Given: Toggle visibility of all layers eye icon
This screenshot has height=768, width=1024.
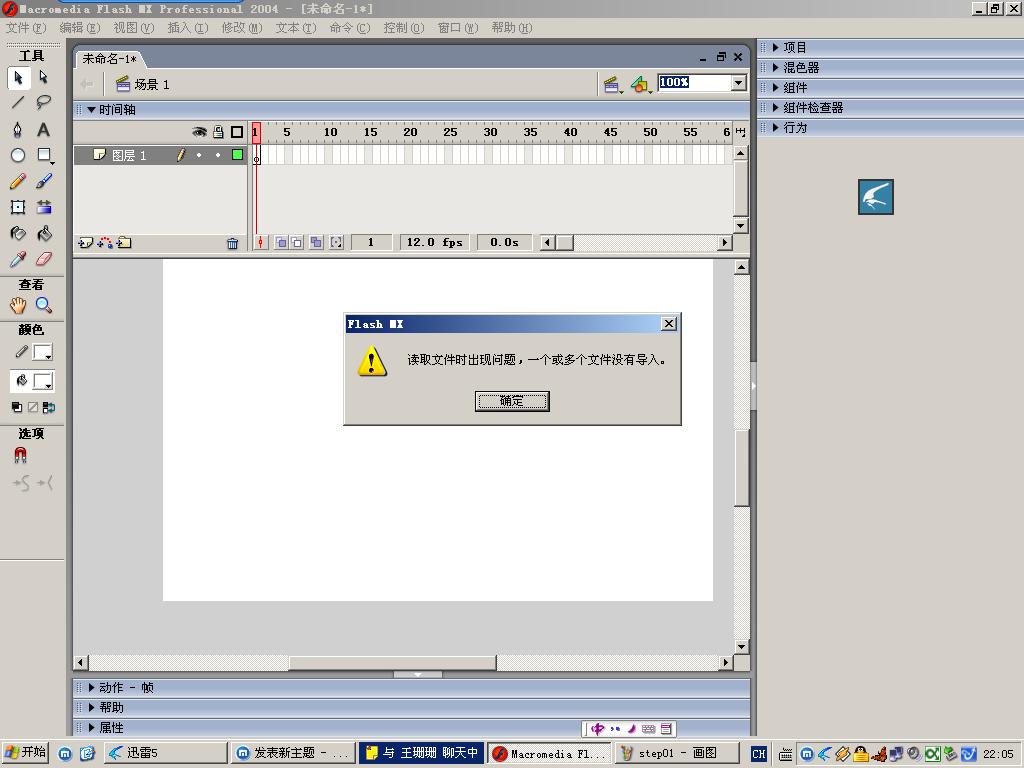Looking at the screenshot, I should tap(199, 132).
